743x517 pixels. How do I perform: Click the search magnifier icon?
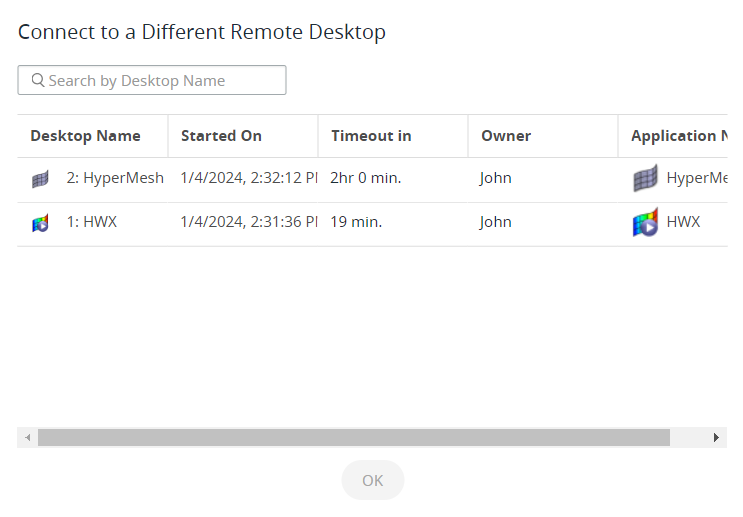pos(38,81)
